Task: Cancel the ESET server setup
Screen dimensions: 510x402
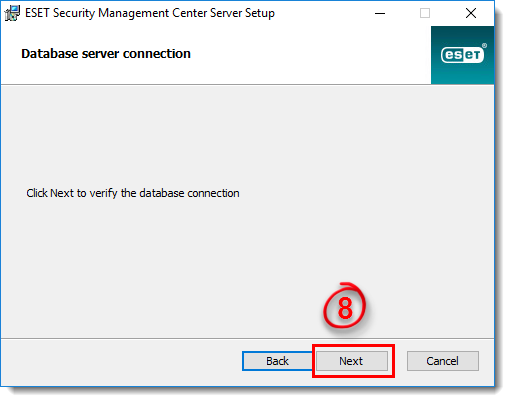Action: tap(443, 361)
